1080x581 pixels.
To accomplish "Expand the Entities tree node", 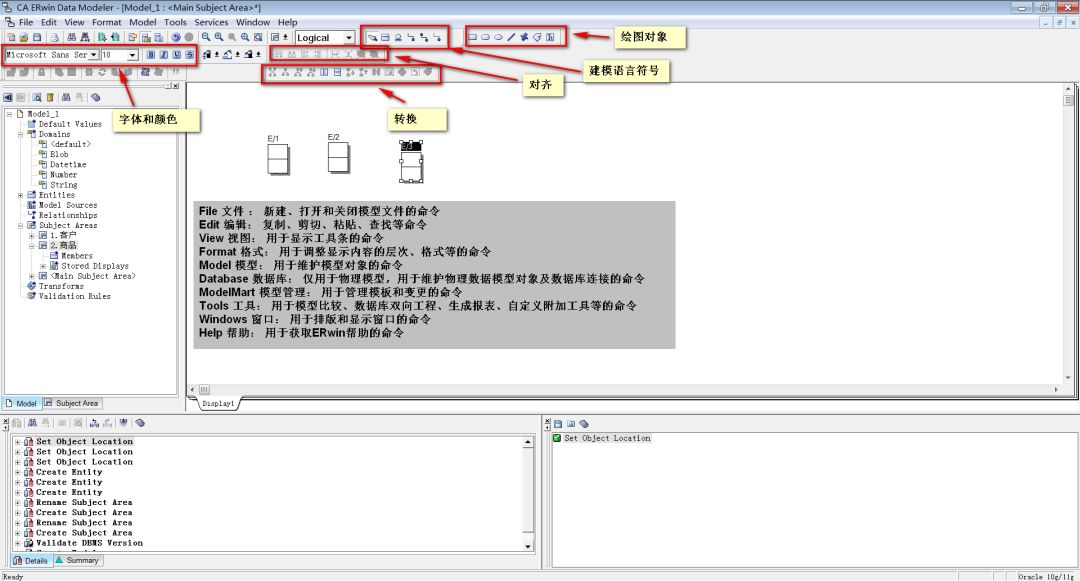I will pos(21,195).
